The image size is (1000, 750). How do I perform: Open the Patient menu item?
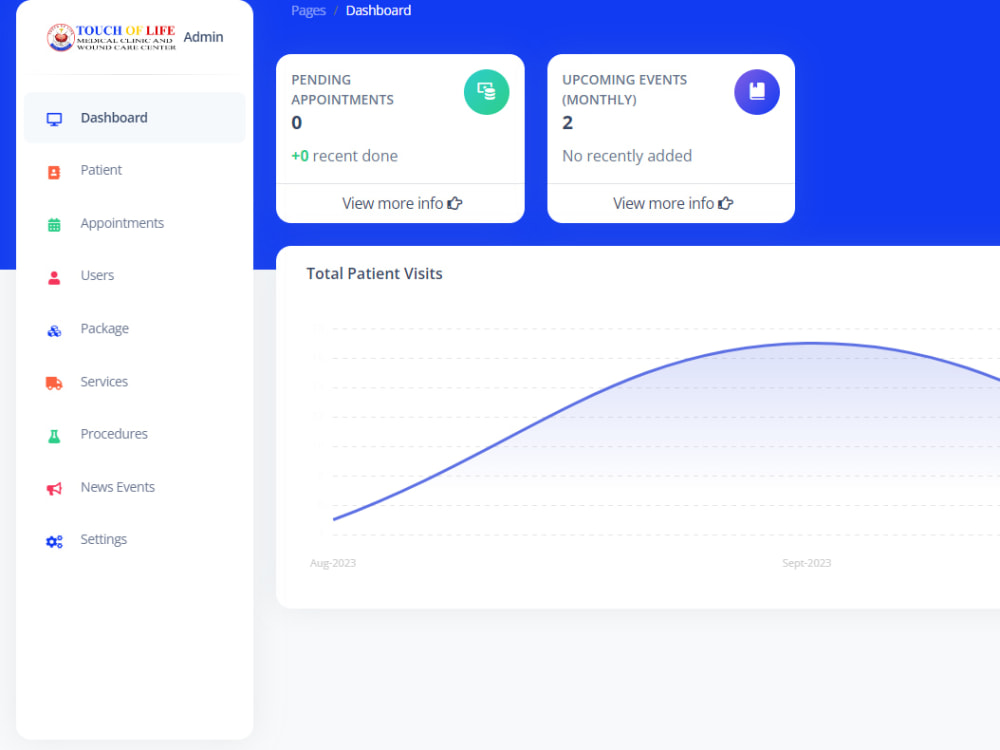135,170
